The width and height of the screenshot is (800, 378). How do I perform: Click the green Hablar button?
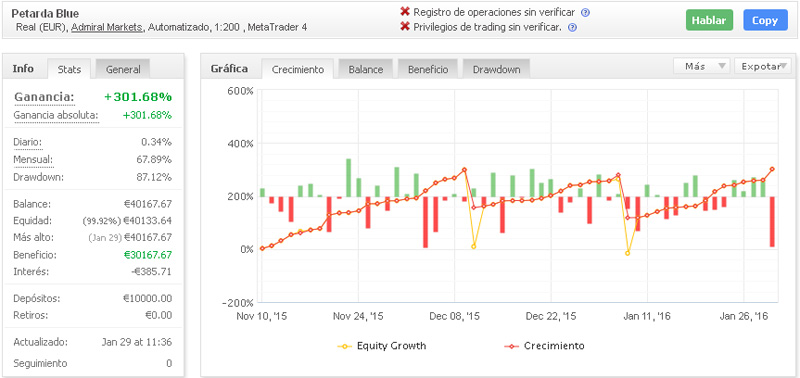(x=709, y=20)
